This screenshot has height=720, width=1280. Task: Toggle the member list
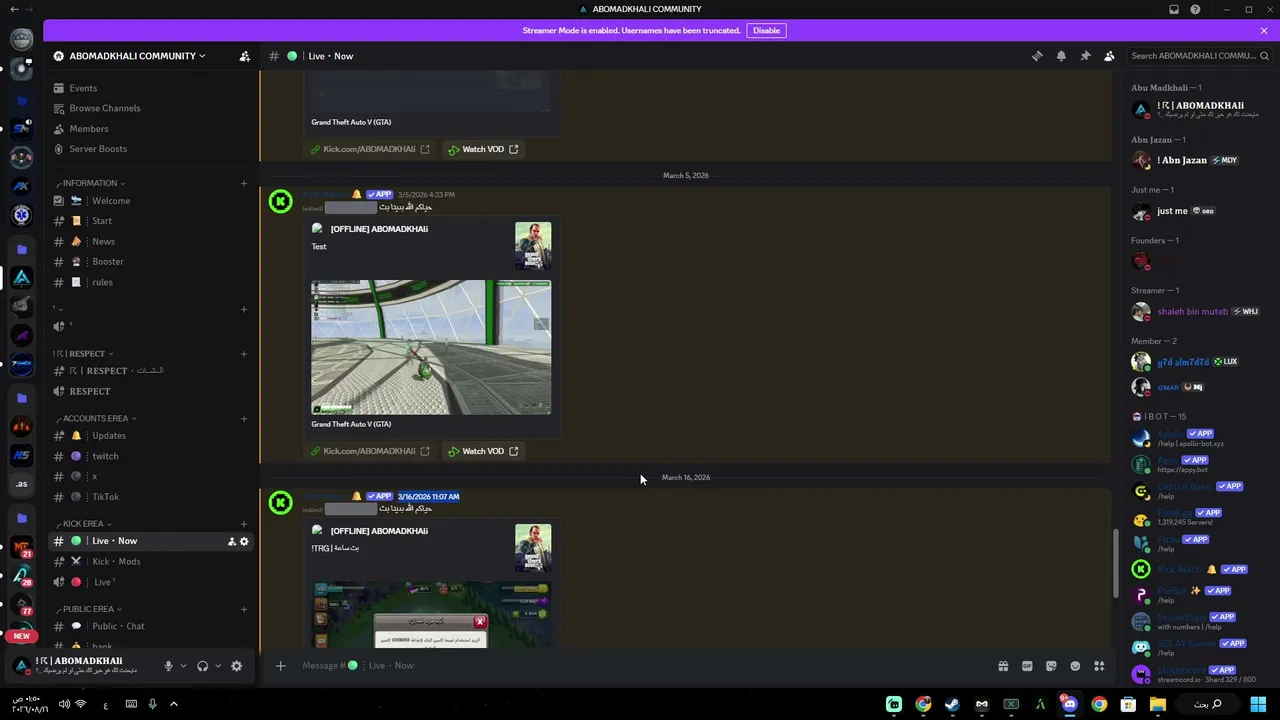(1109, 56)
